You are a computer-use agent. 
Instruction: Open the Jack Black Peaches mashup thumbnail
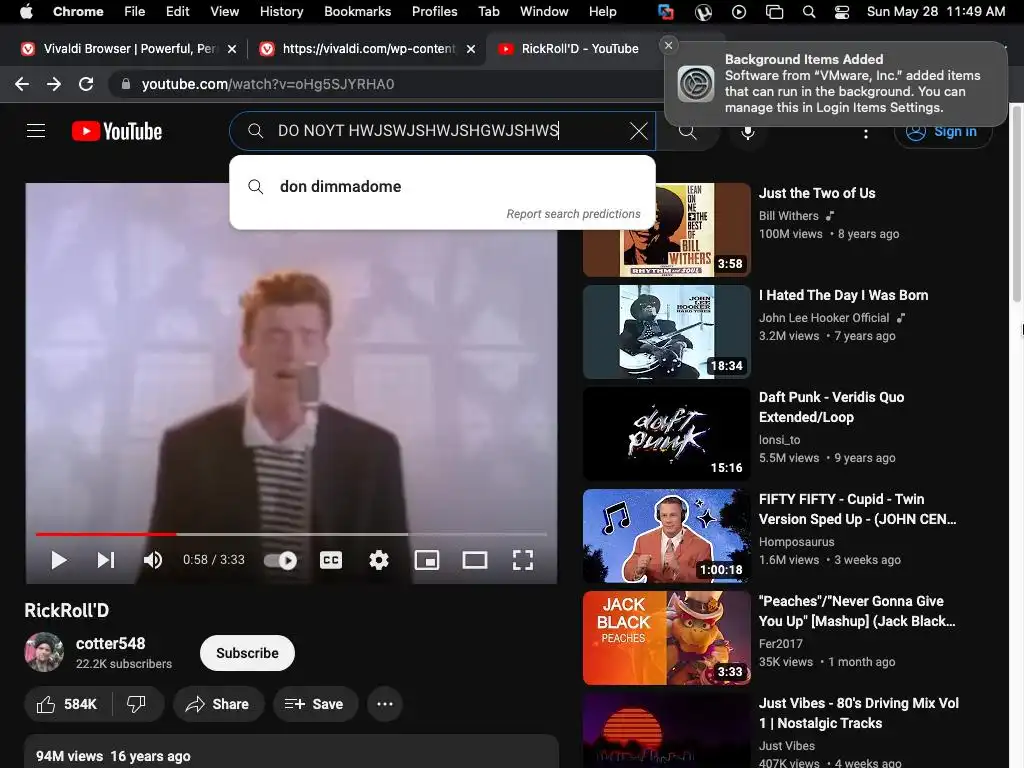pyautogui.click(x=667, y=637)
